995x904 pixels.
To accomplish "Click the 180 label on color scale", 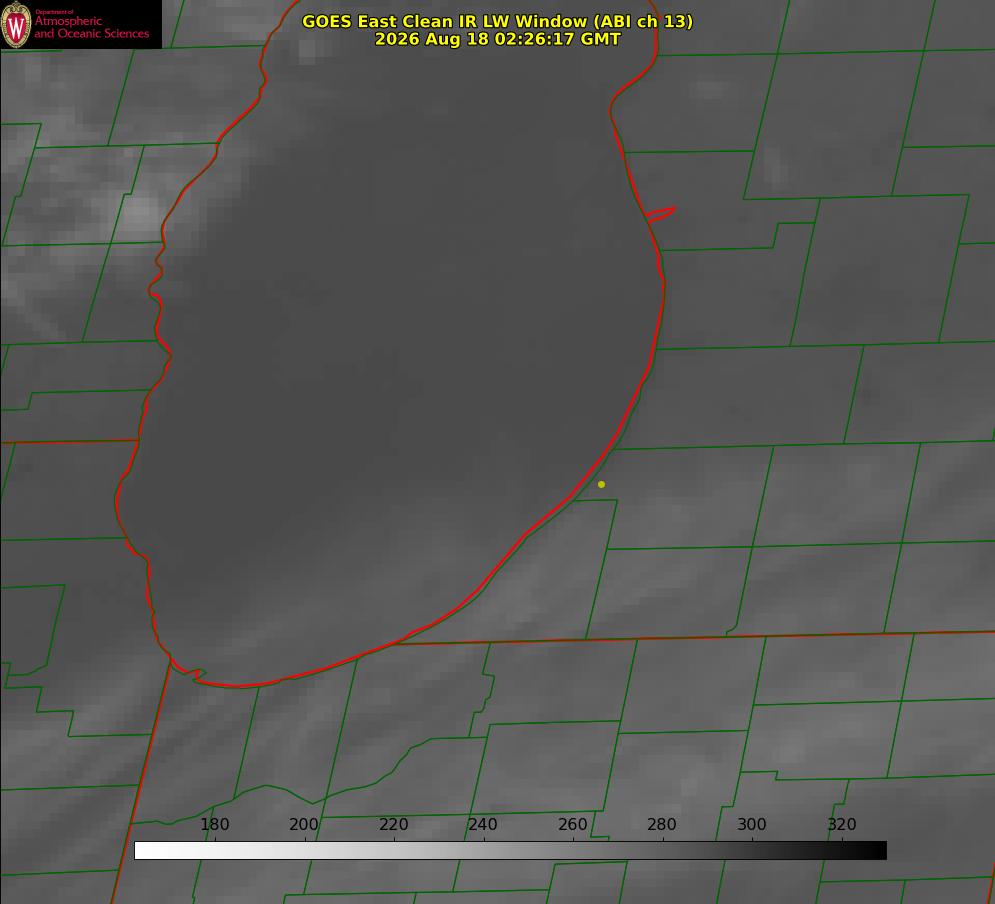I will pyautogui.click(x=214, y=824).
